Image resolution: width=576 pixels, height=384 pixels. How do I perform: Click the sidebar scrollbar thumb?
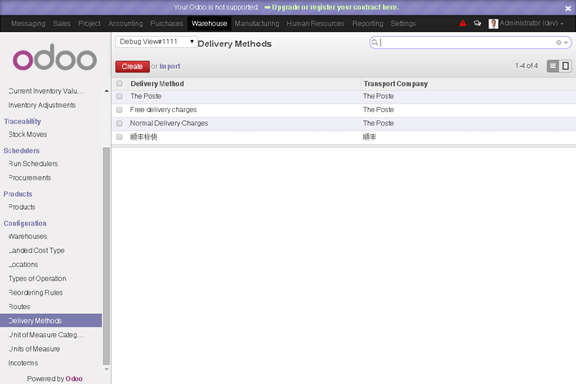[107, 256]
